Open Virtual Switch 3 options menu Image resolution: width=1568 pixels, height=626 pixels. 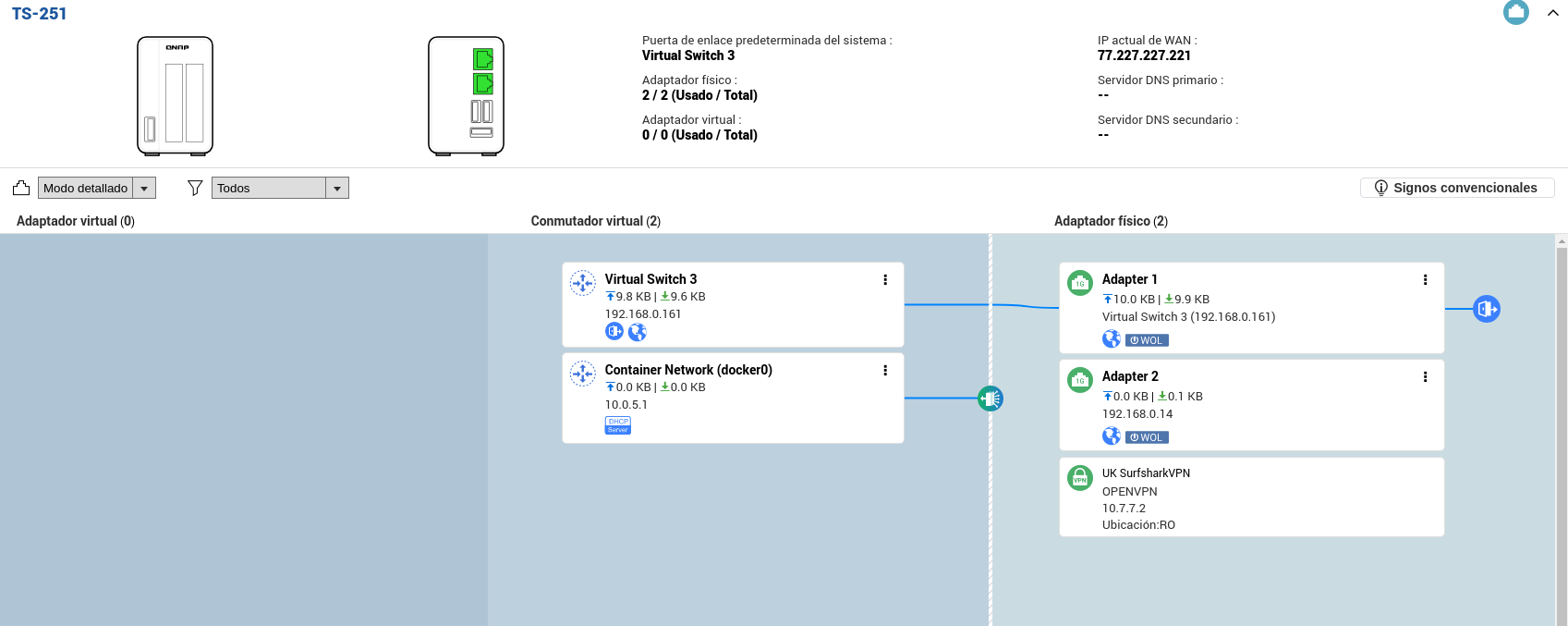885,280
